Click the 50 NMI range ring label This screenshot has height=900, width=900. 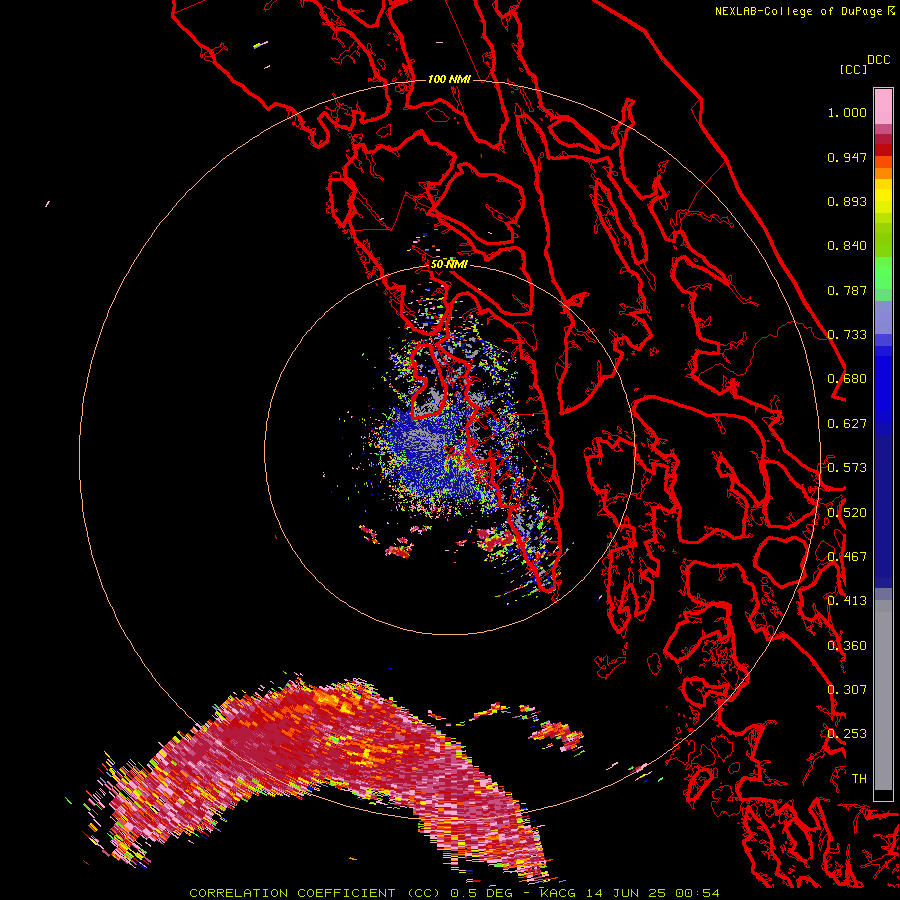coord(449,265)
